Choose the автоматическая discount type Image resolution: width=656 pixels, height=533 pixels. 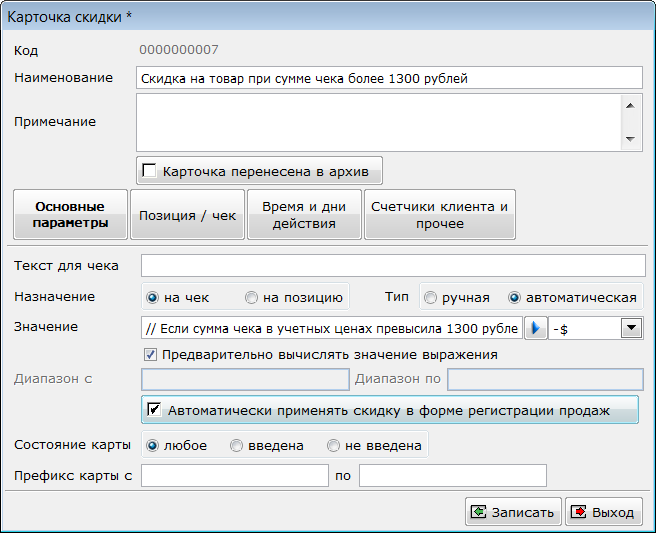point(514,297)
